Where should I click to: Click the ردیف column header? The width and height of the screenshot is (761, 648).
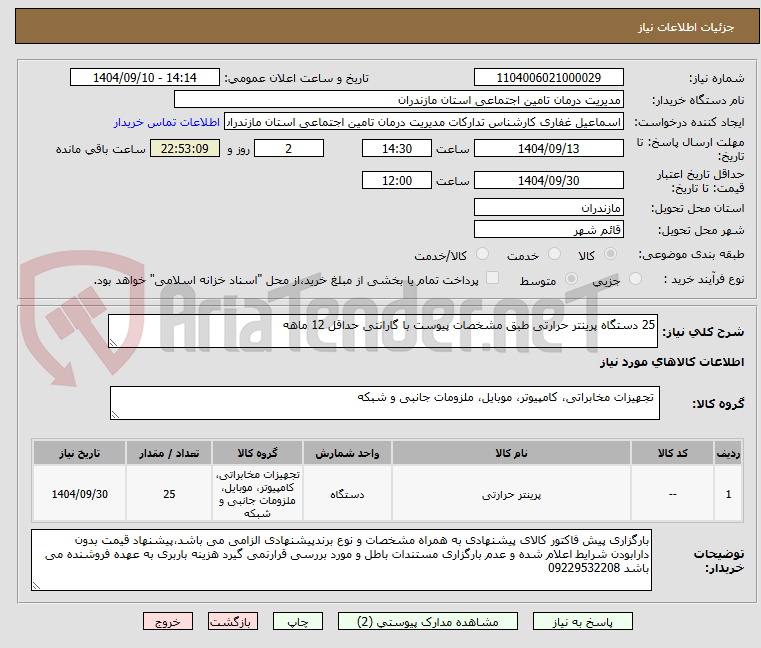coord(728,453)
